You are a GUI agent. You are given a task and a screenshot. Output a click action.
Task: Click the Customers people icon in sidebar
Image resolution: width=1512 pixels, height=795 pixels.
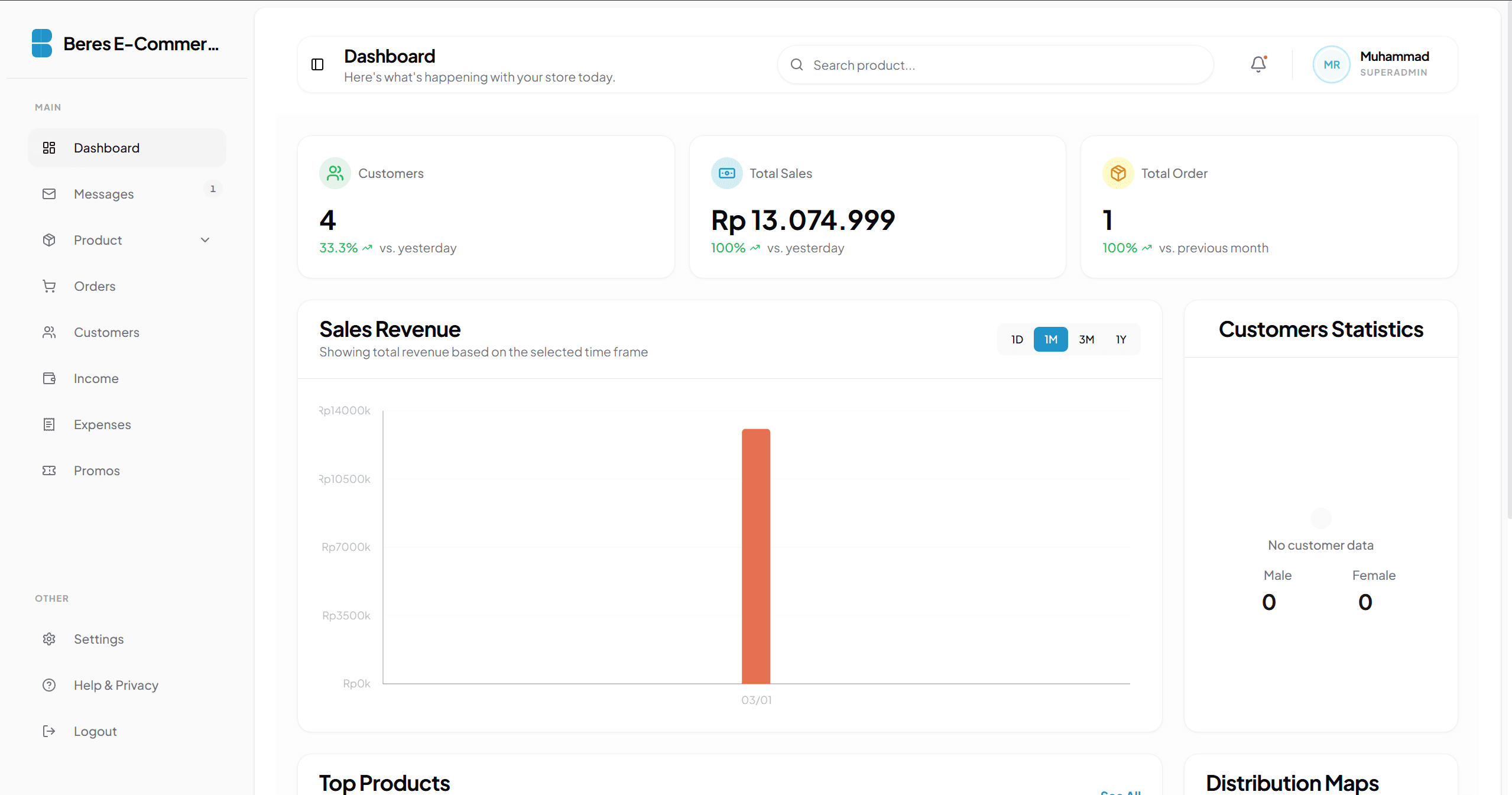point(49,332)
